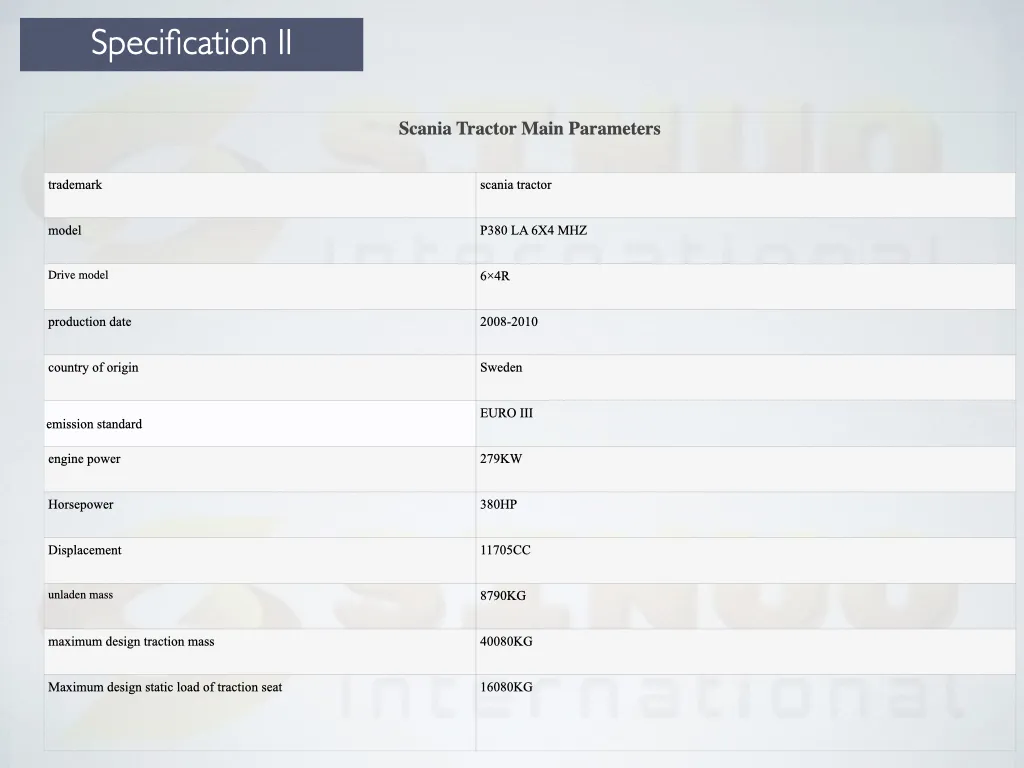
Task: Select the "8790KG" value cell
Action: 503,596
